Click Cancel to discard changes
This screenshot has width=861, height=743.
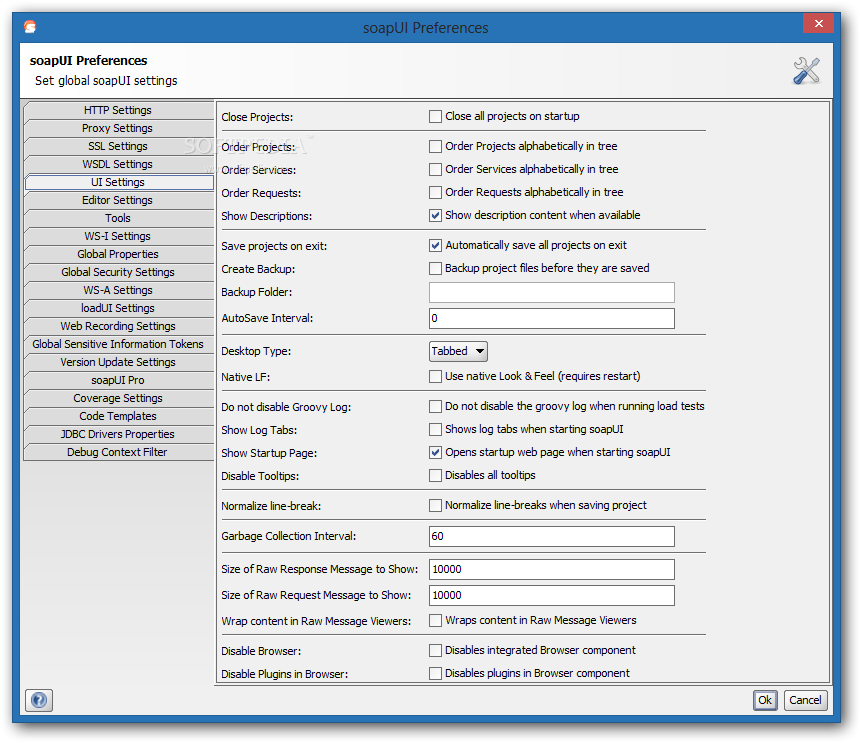click(x=806, y=700)
